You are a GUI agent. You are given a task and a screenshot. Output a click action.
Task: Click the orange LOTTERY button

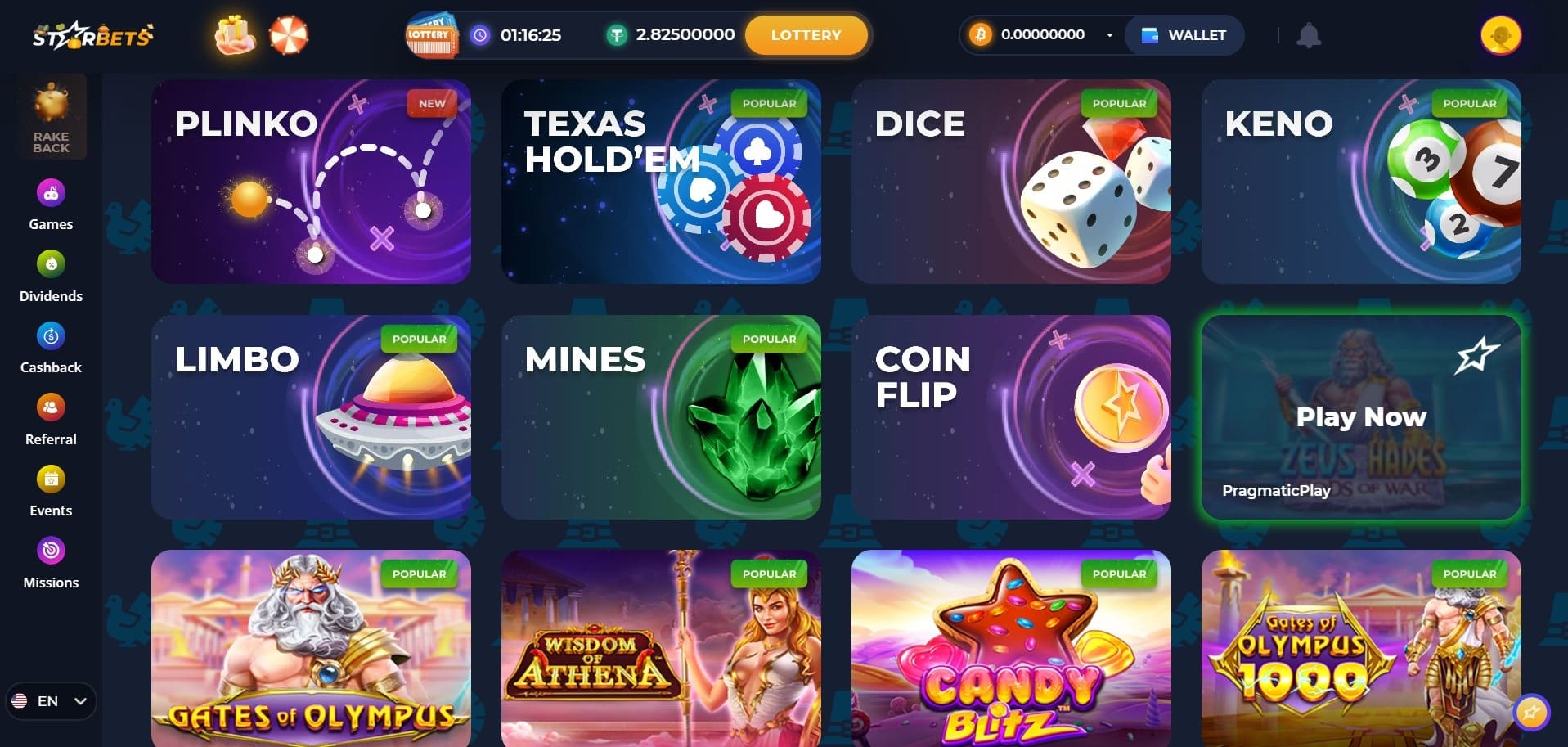806,35
